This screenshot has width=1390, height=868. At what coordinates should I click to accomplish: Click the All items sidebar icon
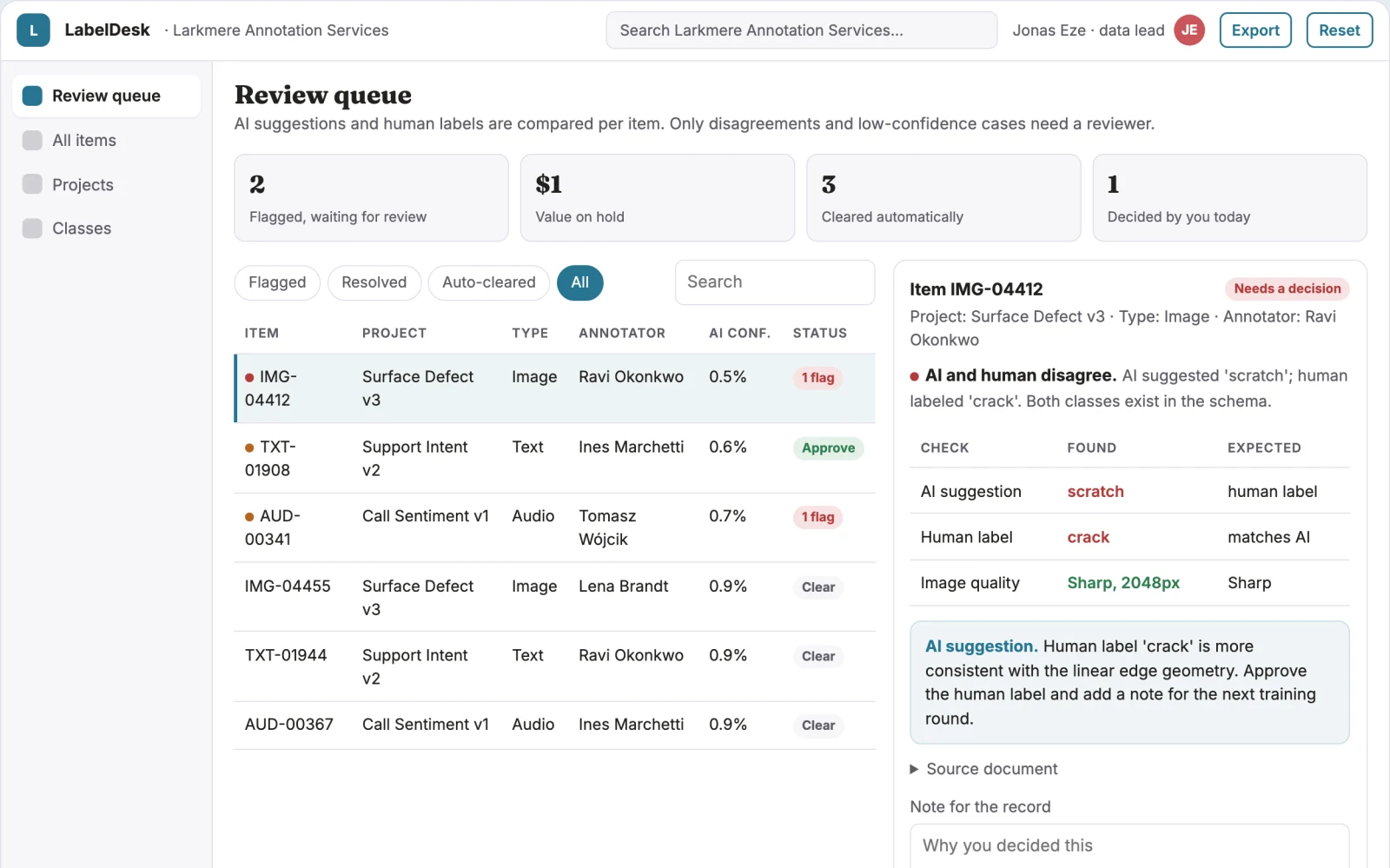point(32,141)
